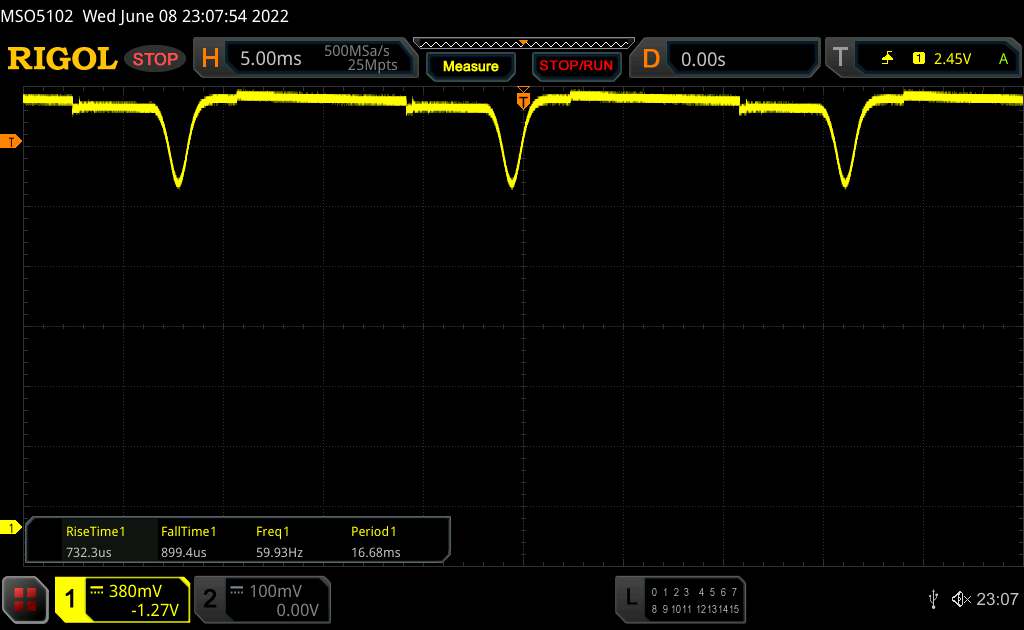Enable channel 2 from the bottom bar

[210, 598]
